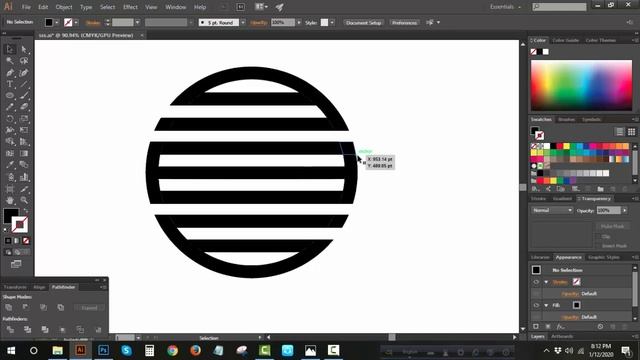Select the Rotate tool
This screenshot has width=640, height=360.
coord(10,119)
